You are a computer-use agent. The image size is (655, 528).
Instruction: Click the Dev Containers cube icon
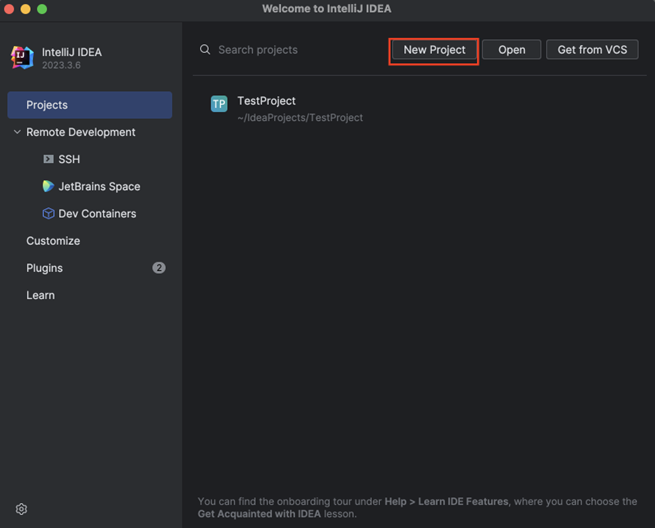click(48, 213)
